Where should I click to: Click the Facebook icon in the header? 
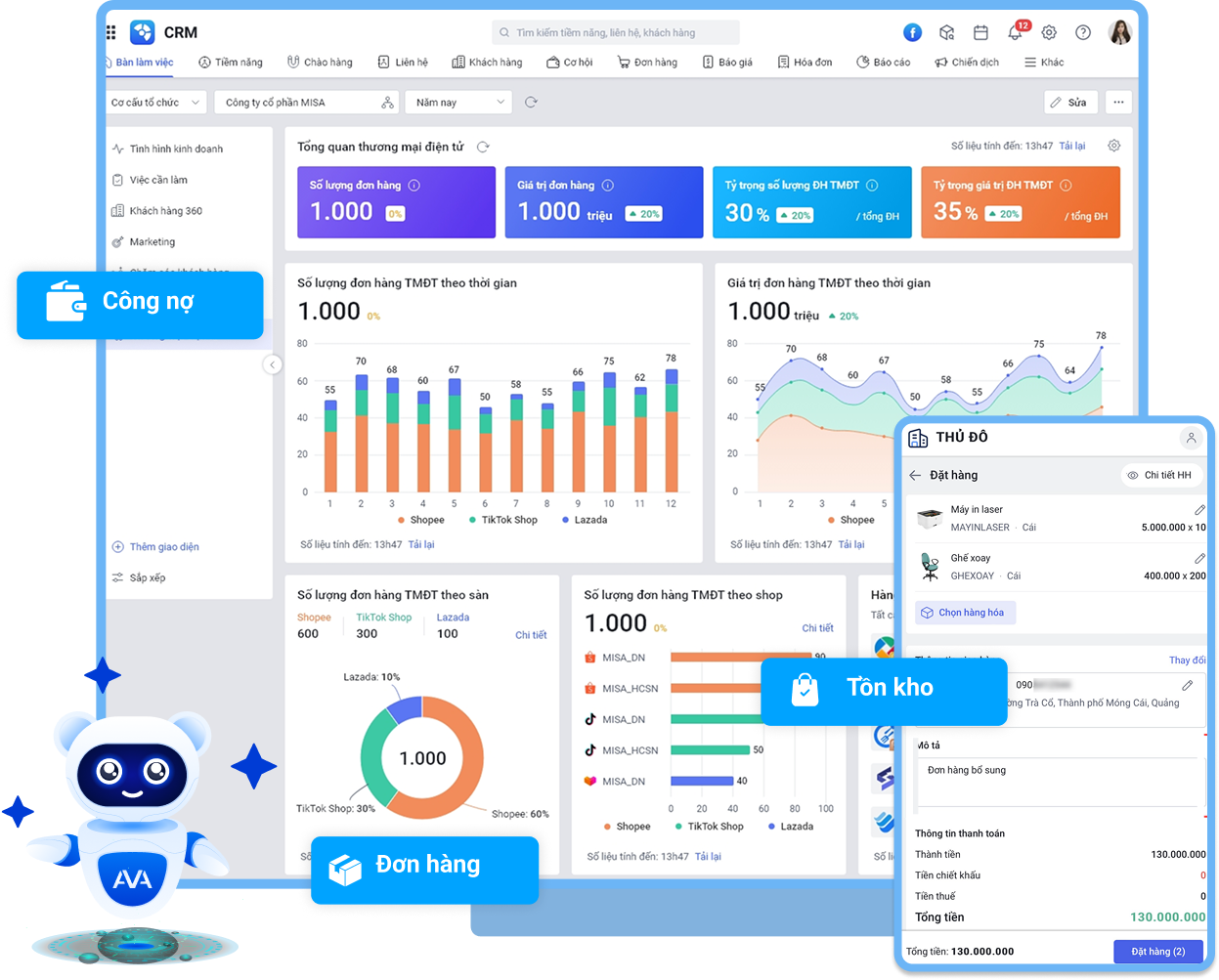(912, 32)
